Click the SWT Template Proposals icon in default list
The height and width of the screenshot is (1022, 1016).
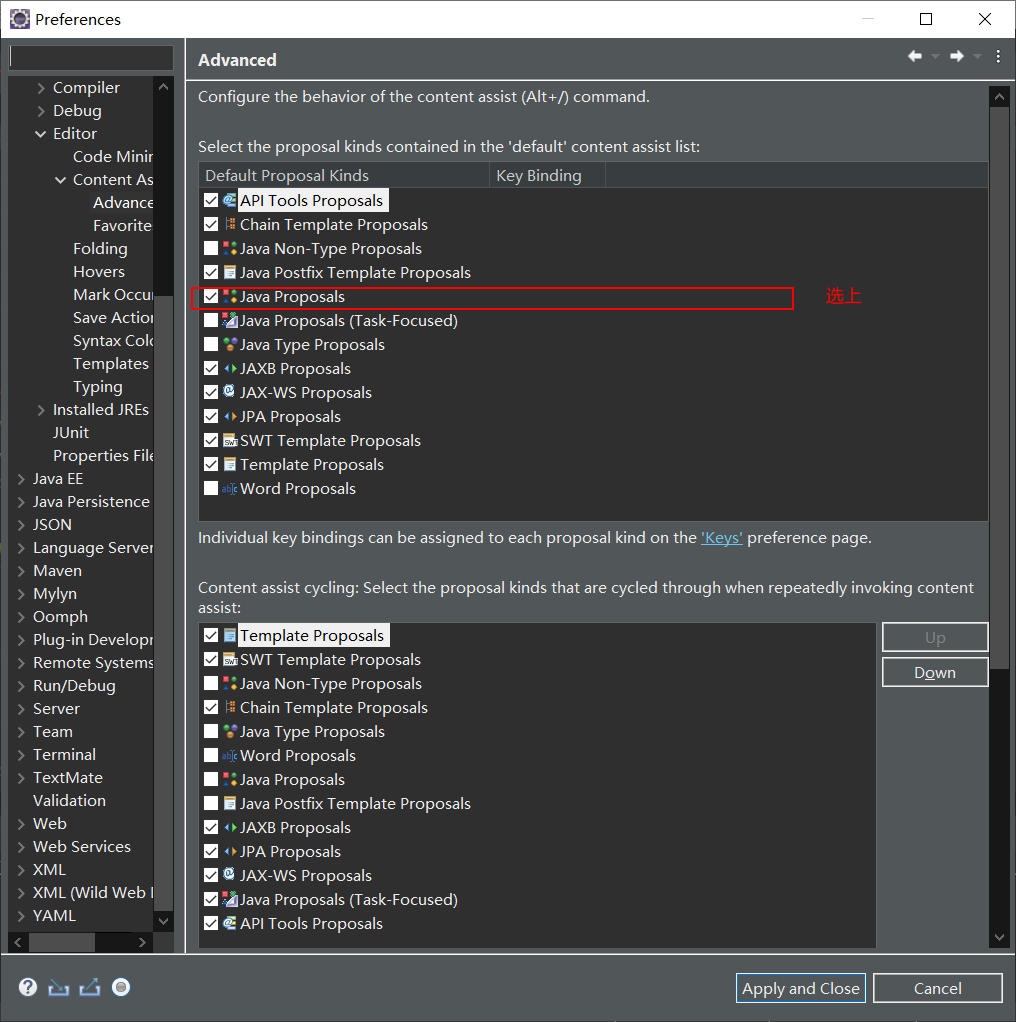229,441
